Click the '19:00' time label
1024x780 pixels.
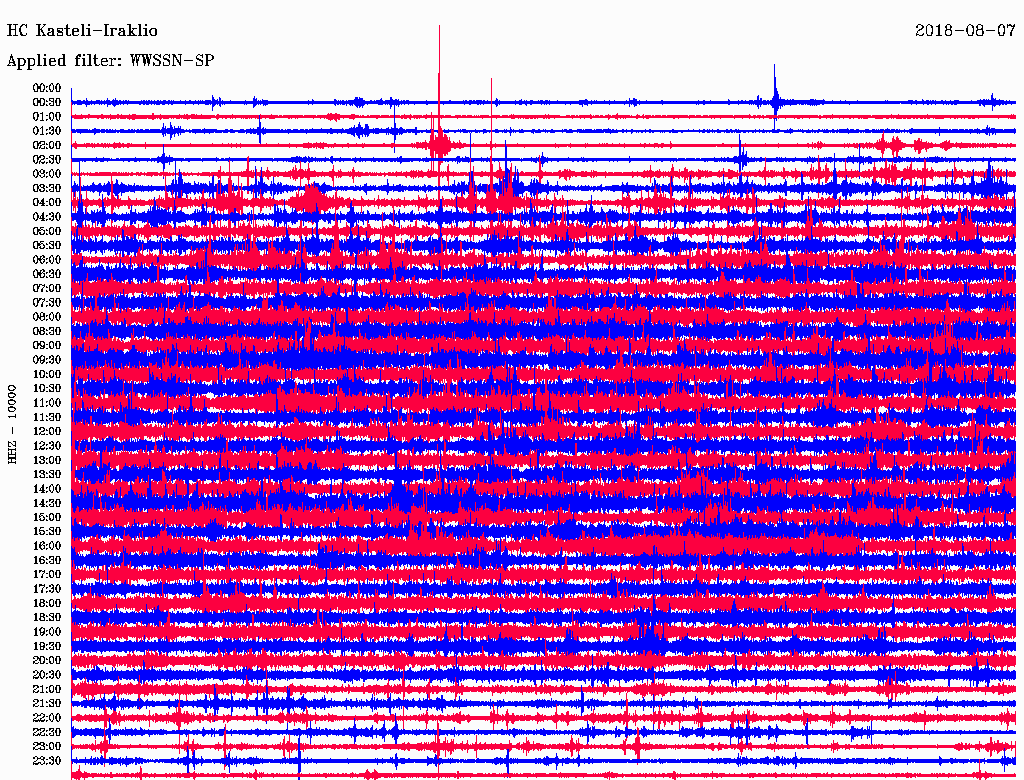[47, 632]
